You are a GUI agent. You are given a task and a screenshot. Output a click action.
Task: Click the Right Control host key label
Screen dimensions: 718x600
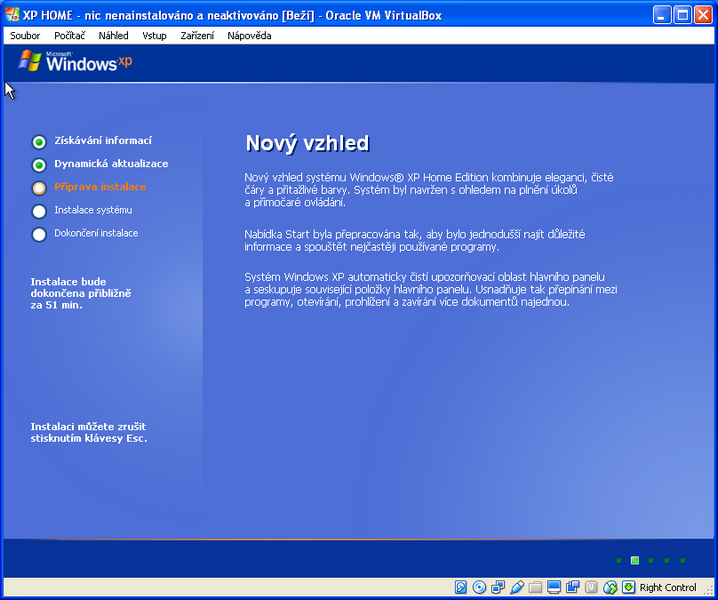coord(668,588)
